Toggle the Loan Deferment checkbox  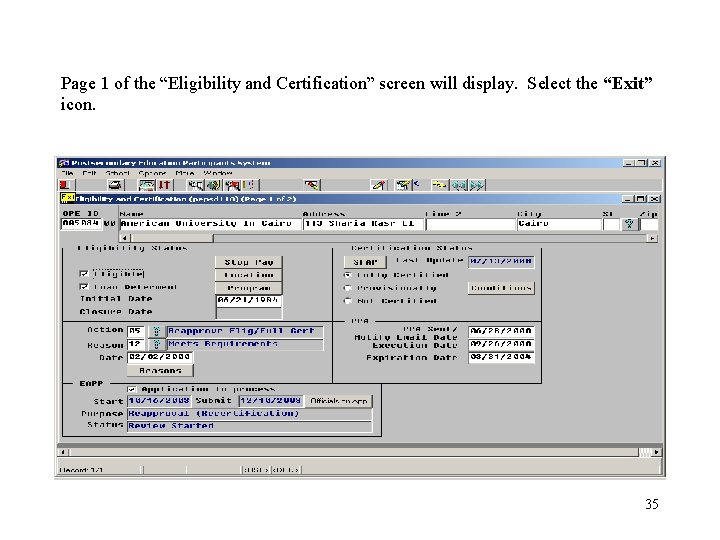click(x=84, y=287)
